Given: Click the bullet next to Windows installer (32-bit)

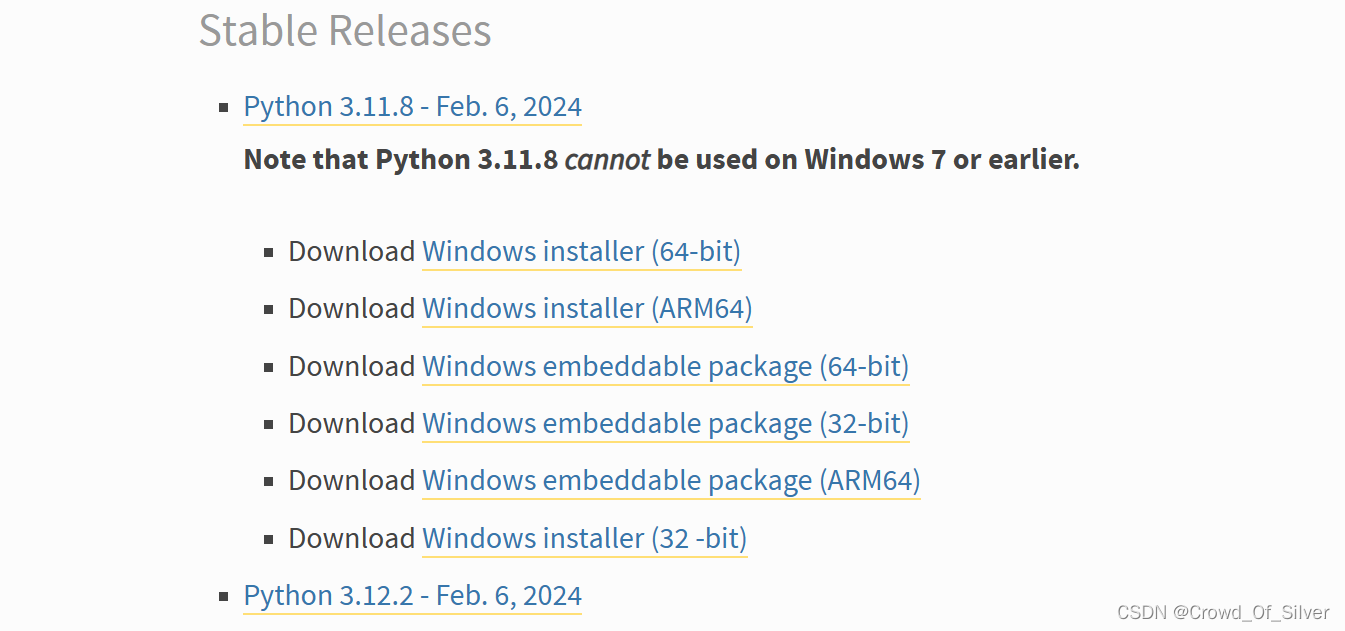Looking at the screenshot, I should pos(269,536).
